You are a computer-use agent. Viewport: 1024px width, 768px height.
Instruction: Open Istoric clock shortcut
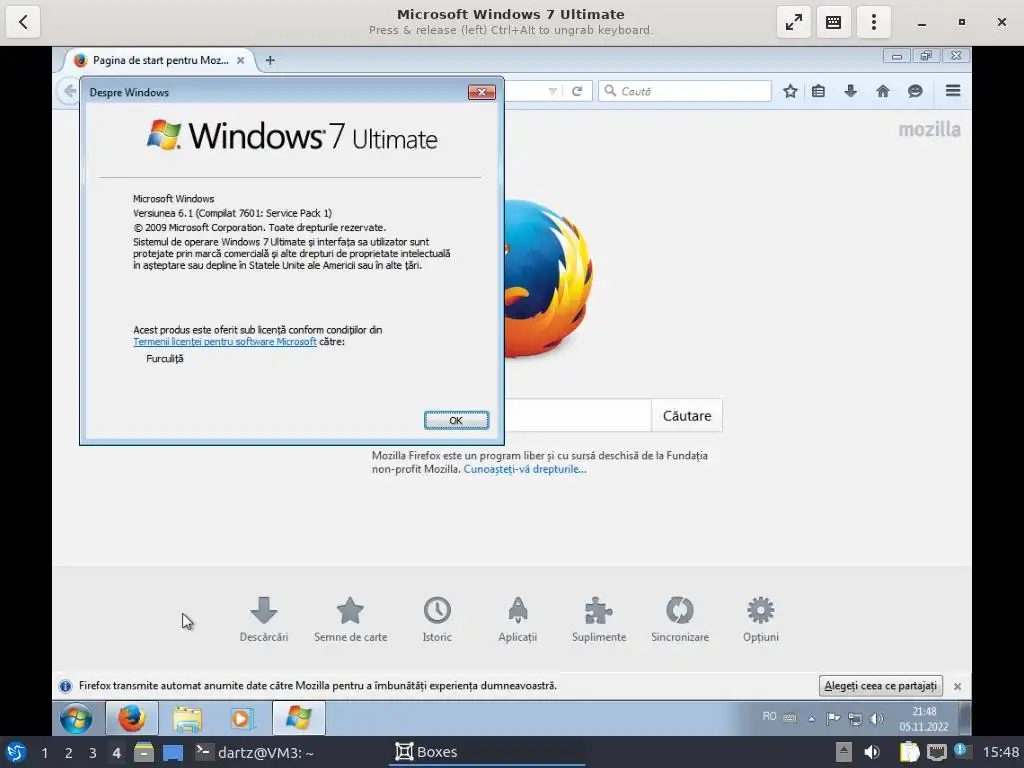437,619
